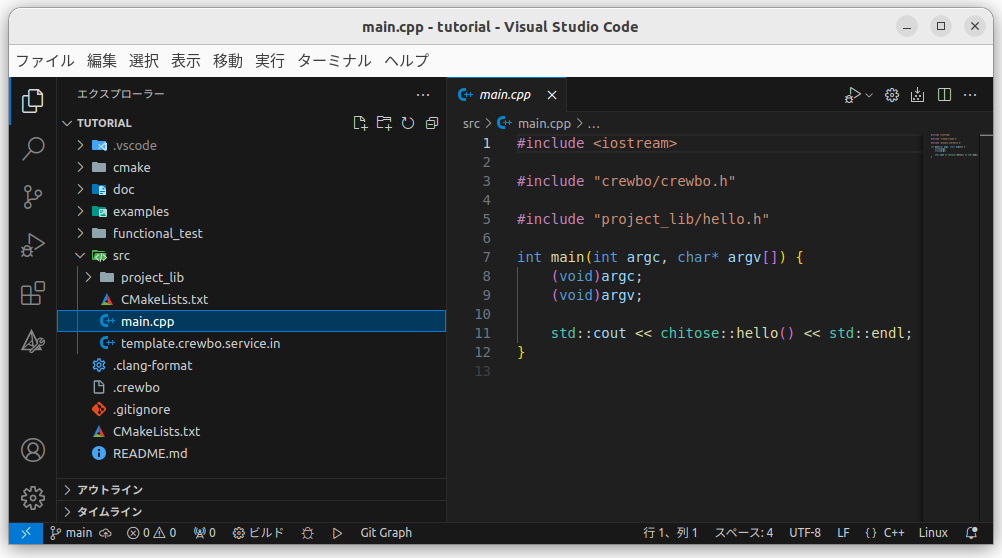The width and height of the screenshot is (1002, 558).
Task: Open the 編集 menu
Action: [x=102, y=61]
